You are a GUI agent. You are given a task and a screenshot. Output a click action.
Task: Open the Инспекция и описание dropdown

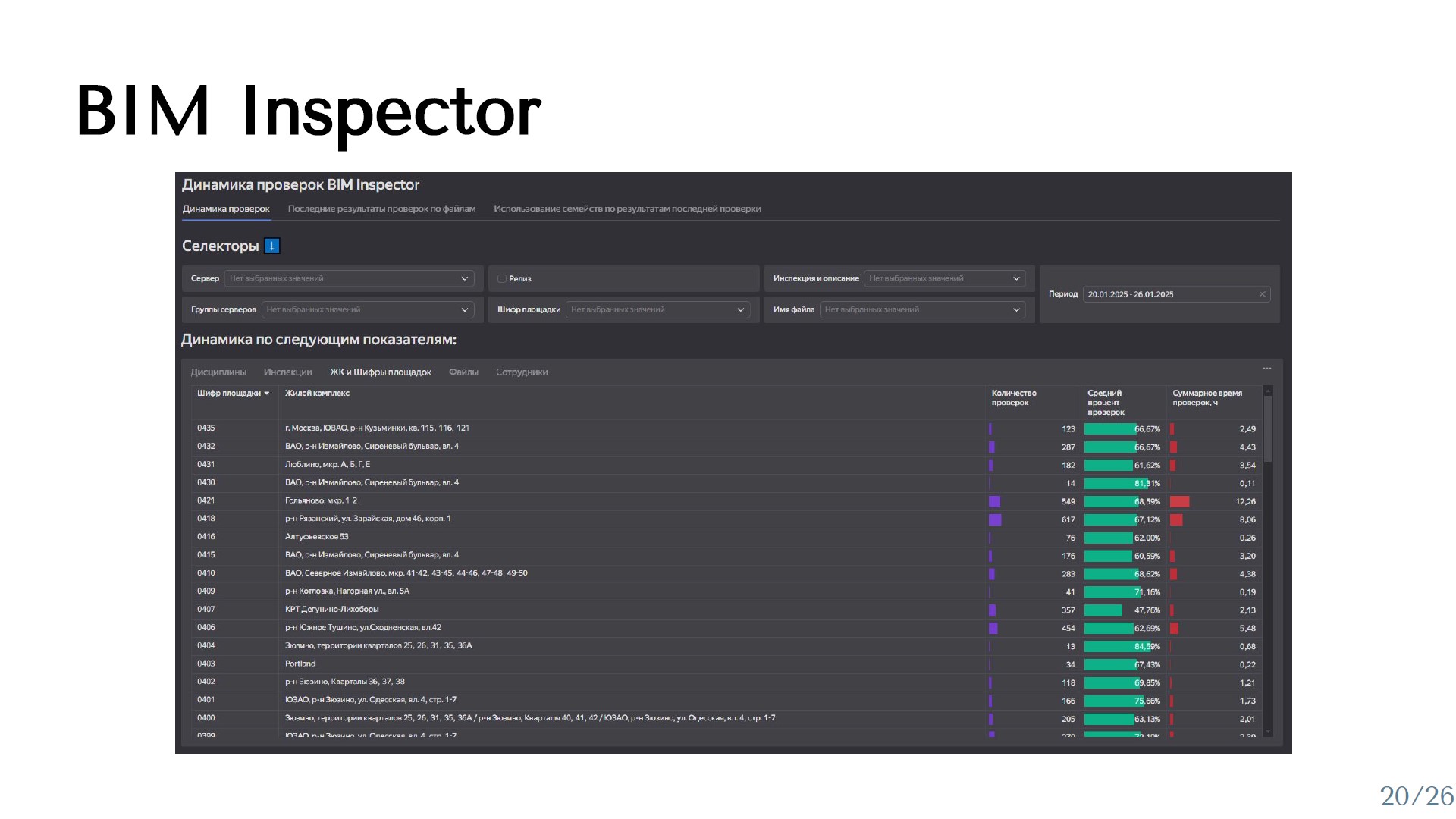(x=945, y=278)
